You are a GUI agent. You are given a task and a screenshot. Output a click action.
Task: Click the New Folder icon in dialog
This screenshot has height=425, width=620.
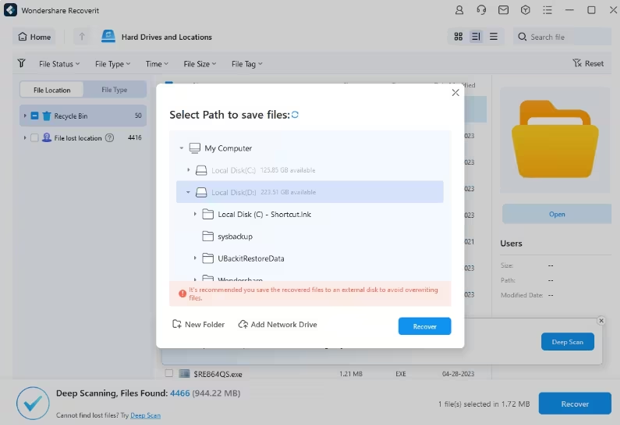click(x=177, y=325)
